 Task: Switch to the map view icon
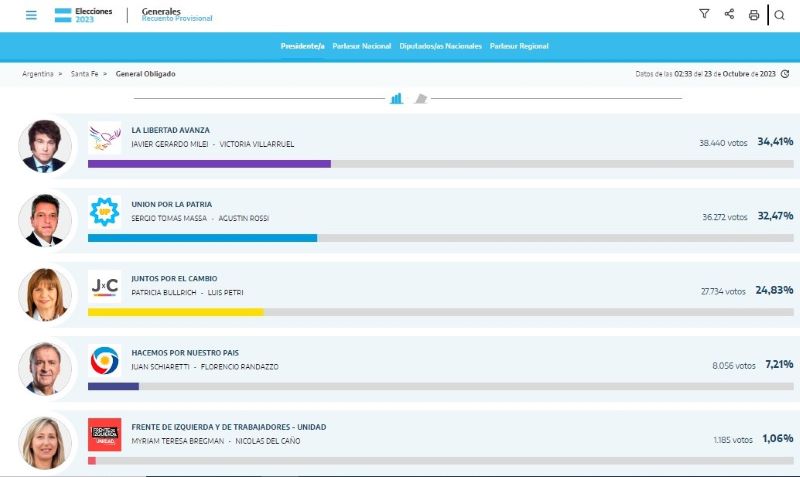pyautogui.click(x=421, y=98)
